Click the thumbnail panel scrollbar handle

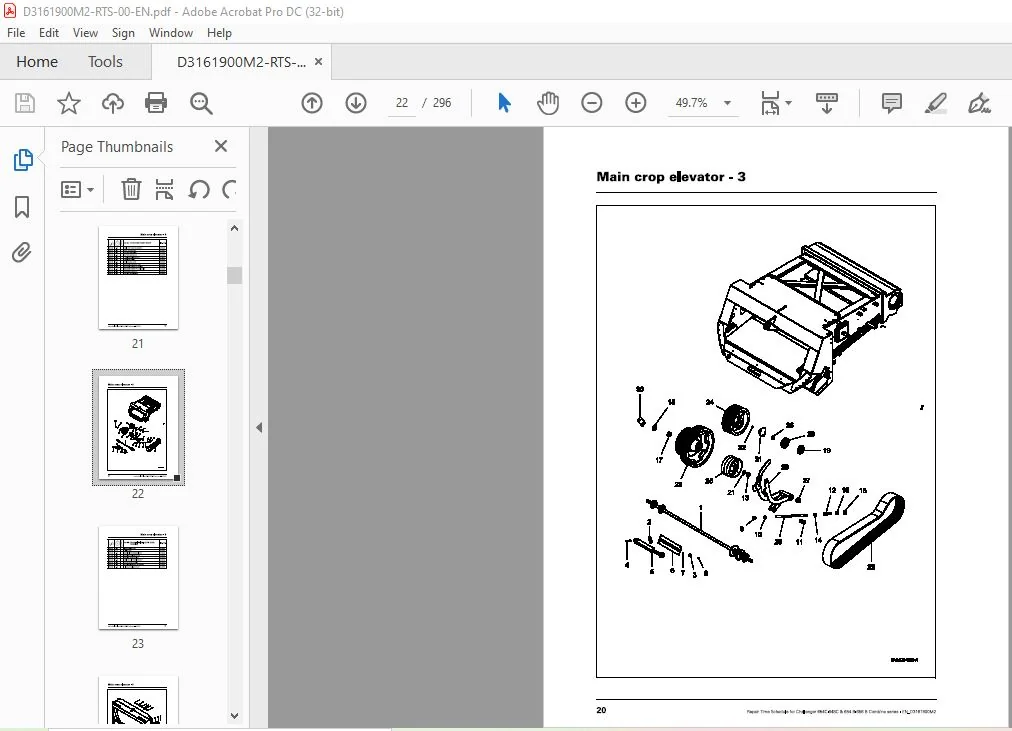coord(234,275)
